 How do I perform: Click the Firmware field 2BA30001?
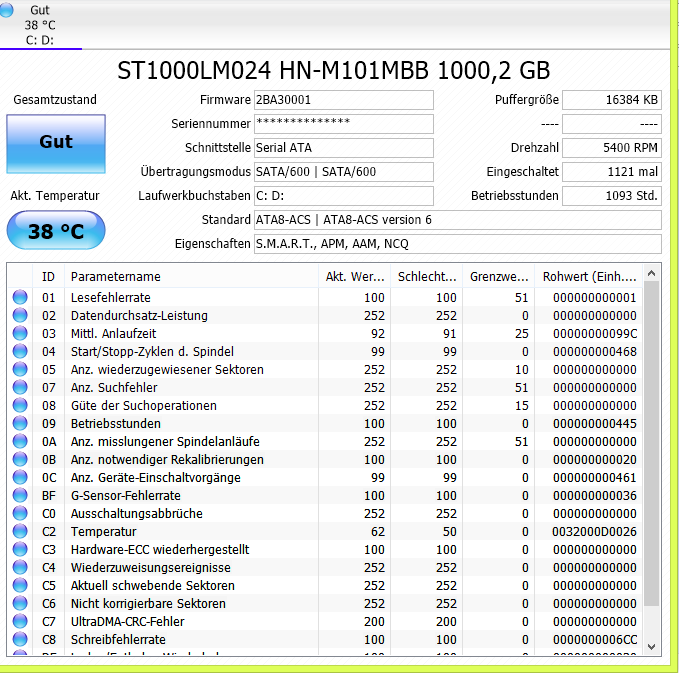point(343,100)
